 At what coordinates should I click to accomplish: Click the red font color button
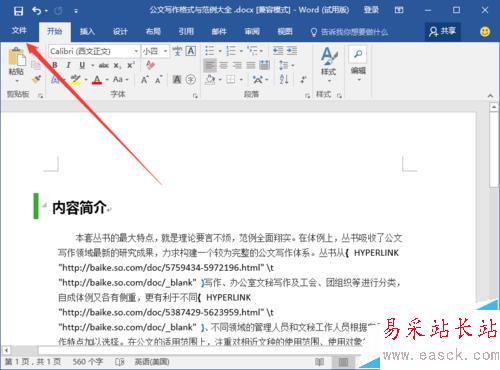[97, 80]
